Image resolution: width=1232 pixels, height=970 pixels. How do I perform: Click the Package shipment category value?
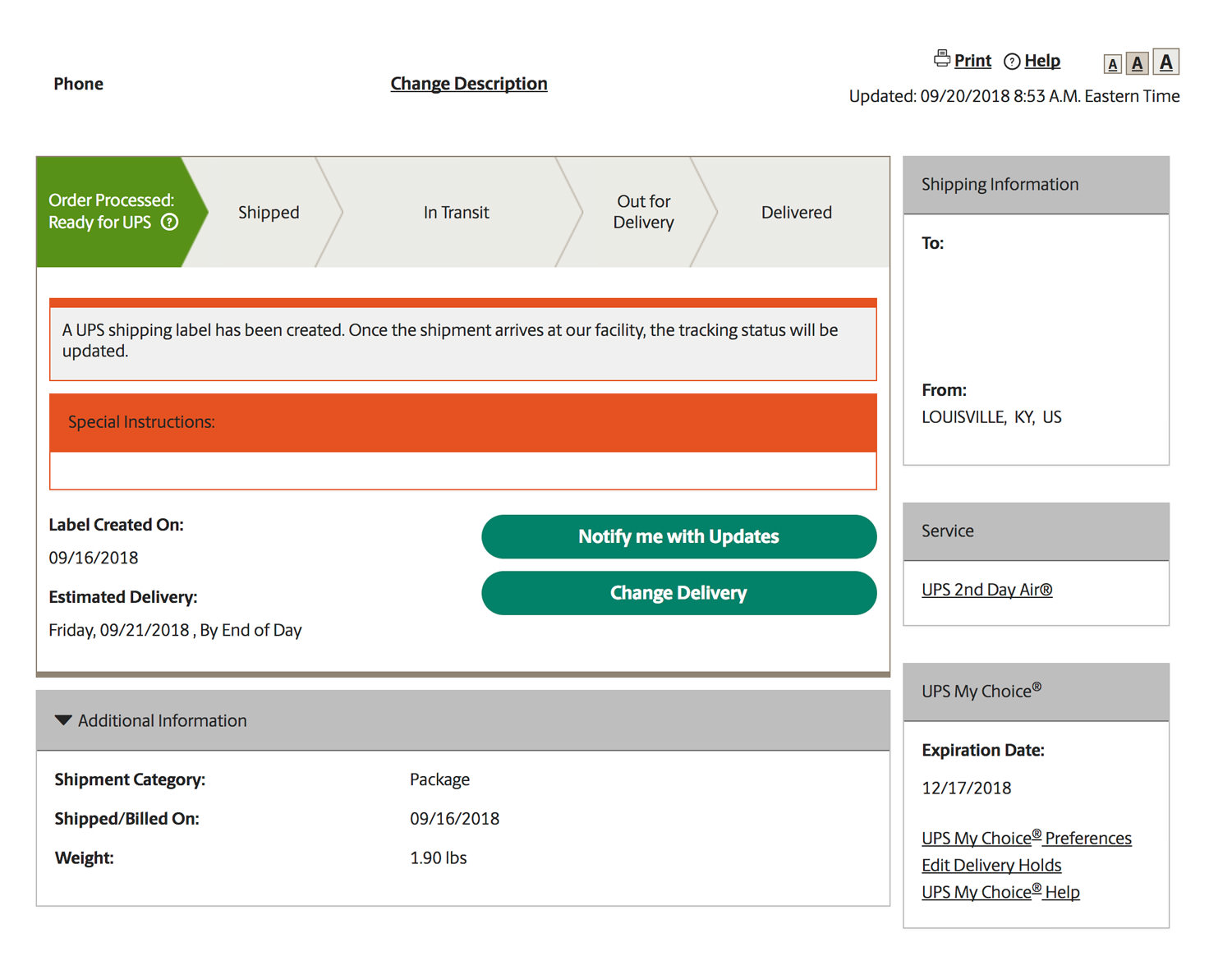pyautogui.click(x=440, y=779)
